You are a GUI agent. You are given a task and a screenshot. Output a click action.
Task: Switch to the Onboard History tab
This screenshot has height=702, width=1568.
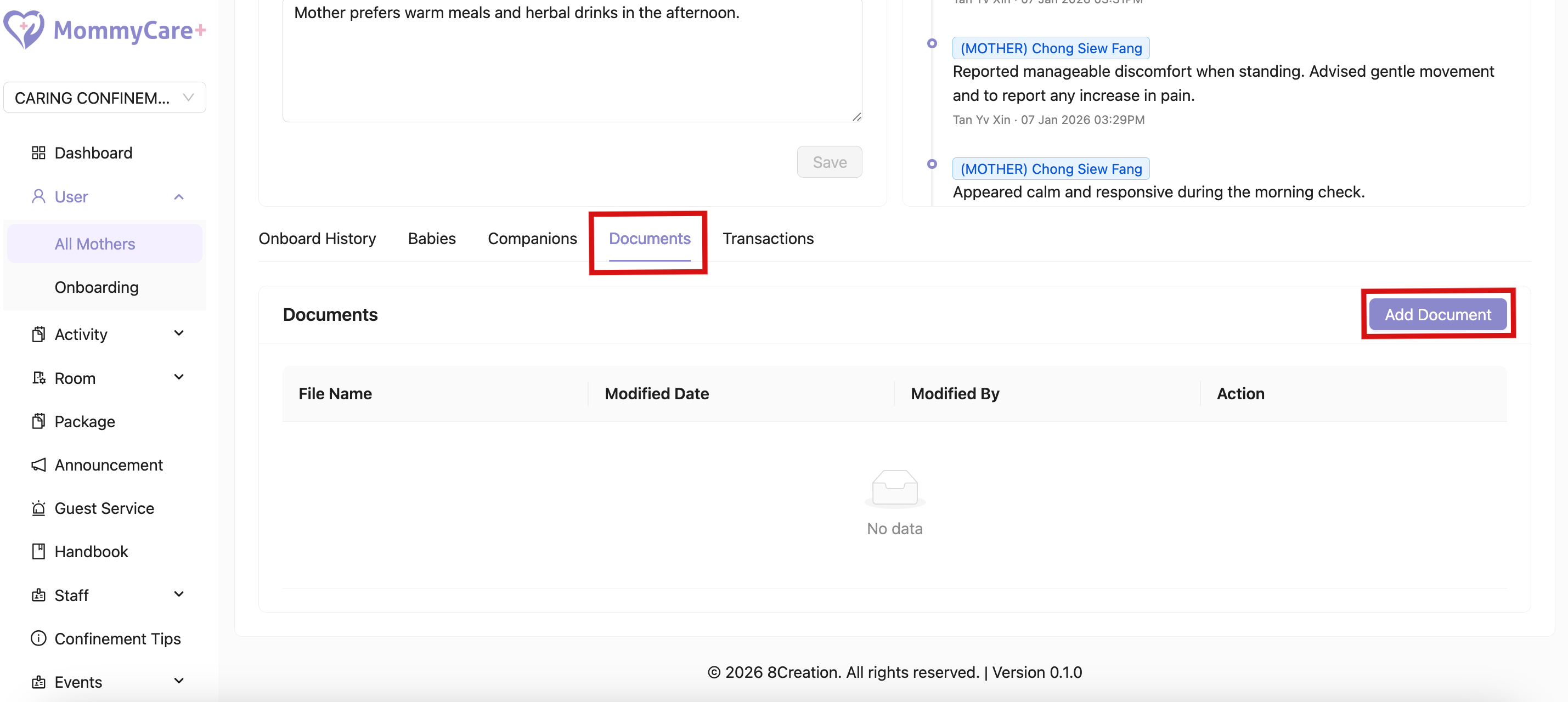317,239
